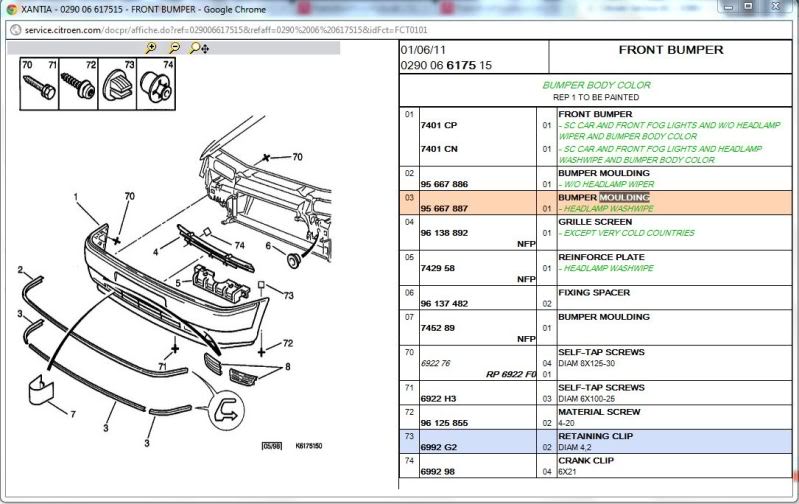Click callout 72 in the diagram
The width and height of the screenshot is (799, 504).
pyautogui.click(x=288, y=343)
